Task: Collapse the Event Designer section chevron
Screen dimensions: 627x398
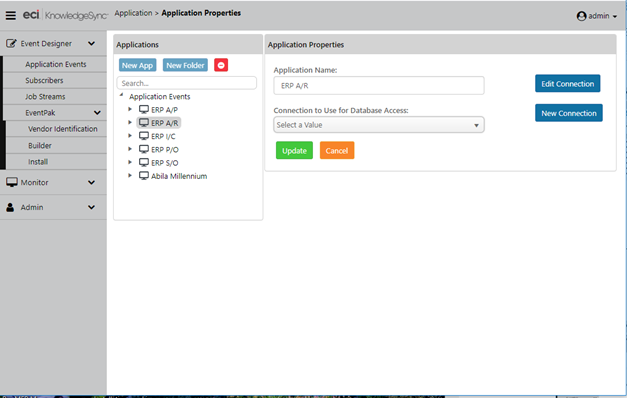Action: [92, 43]
